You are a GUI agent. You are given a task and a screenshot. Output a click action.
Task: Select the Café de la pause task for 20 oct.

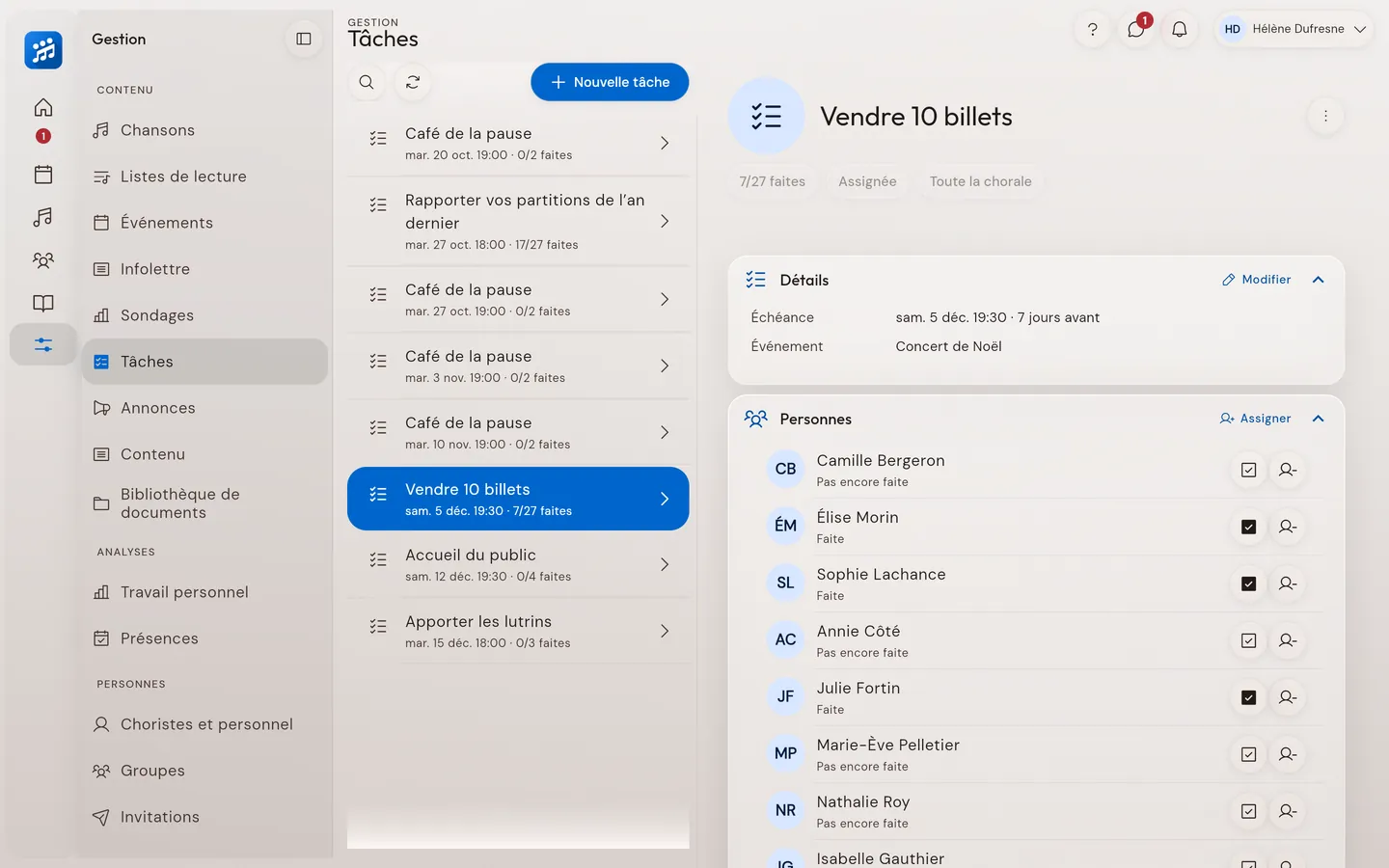[x=518, y=143]
